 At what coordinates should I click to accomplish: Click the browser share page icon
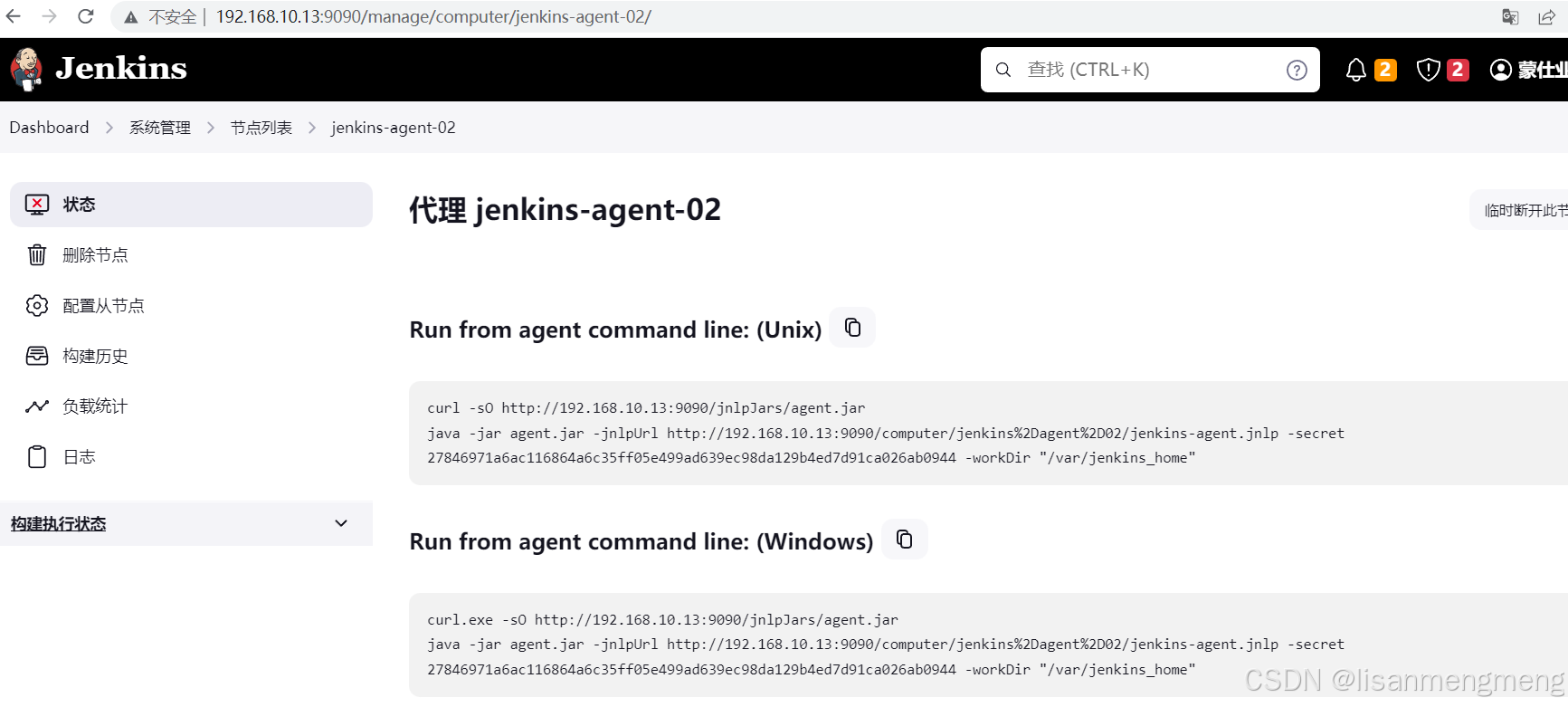(x=1546, y=17)
